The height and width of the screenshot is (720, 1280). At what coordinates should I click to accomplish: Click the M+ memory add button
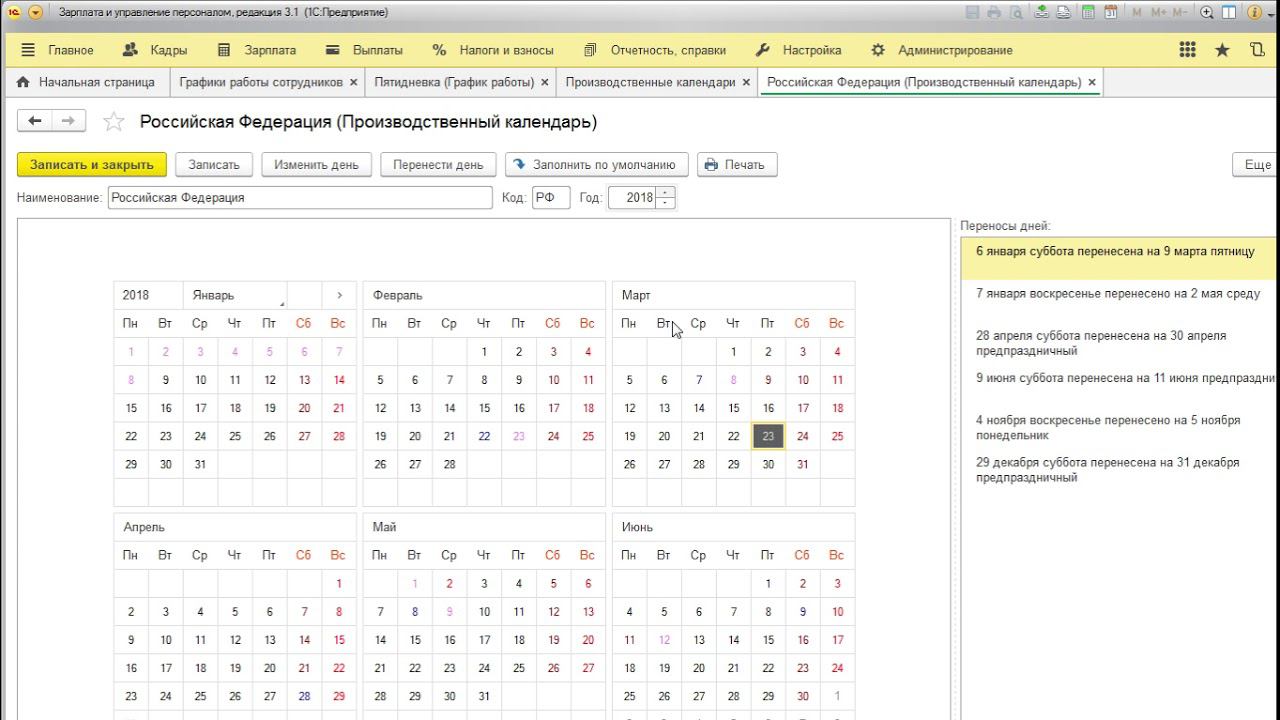1160,12
